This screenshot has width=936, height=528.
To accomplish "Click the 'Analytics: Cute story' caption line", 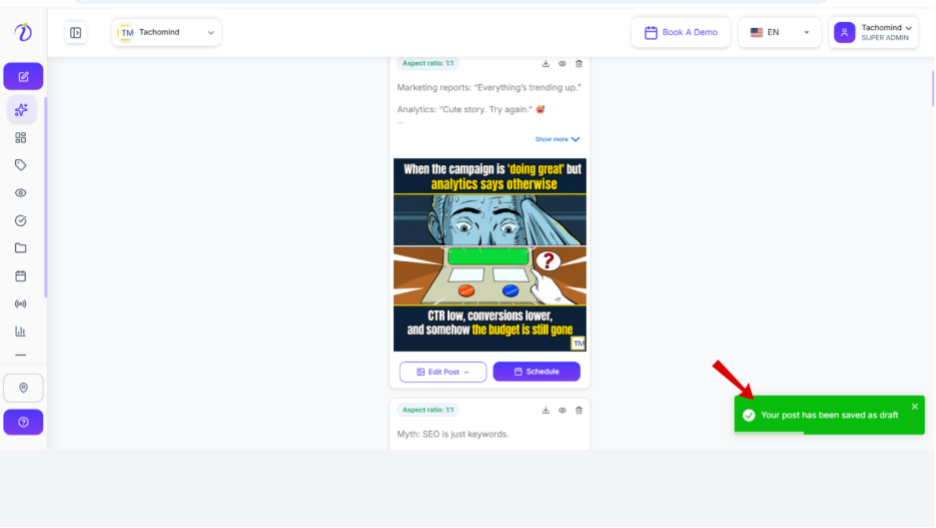I will point(471,110).
